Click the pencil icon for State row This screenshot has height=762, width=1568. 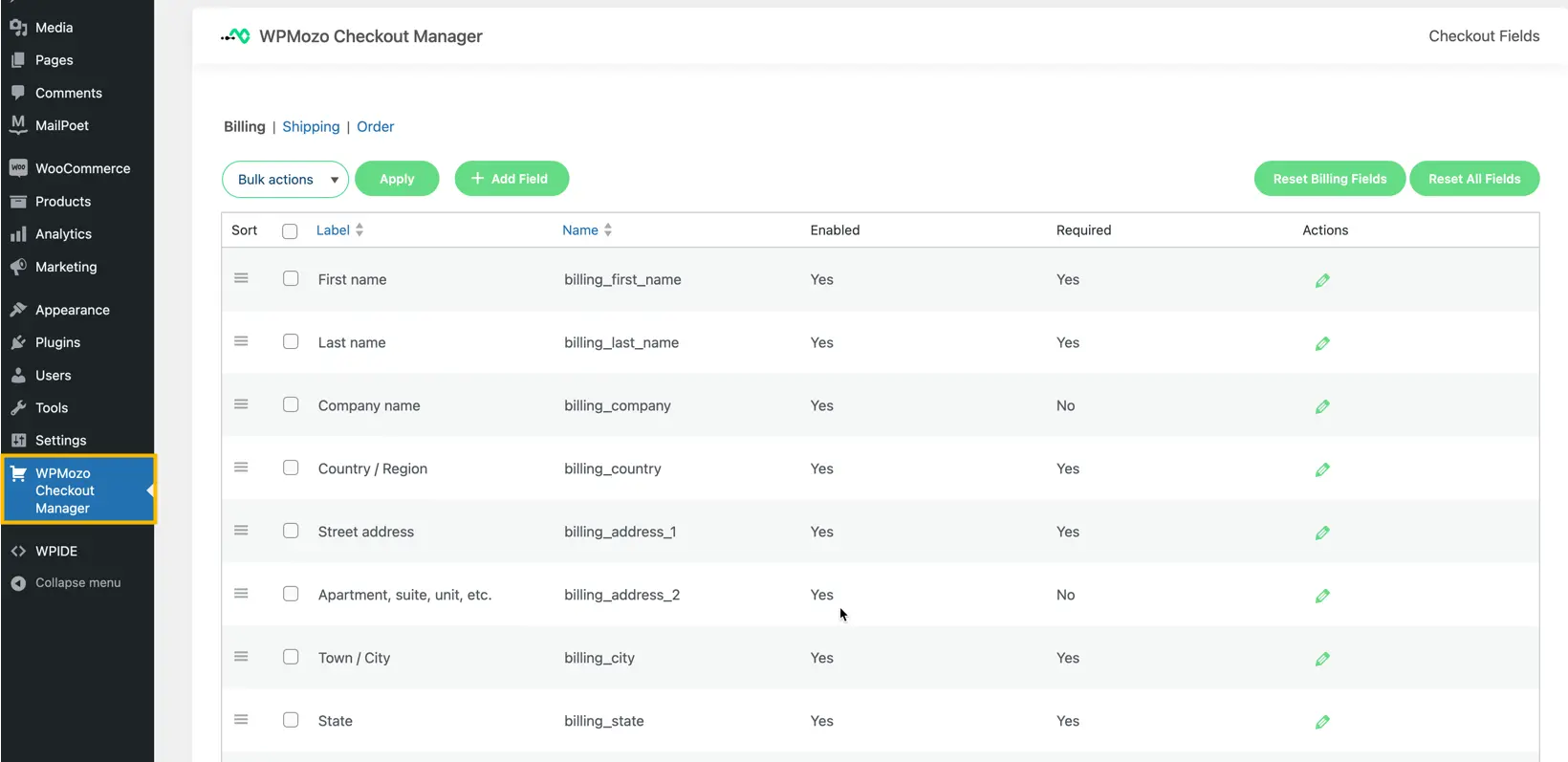coord(1322,722)
